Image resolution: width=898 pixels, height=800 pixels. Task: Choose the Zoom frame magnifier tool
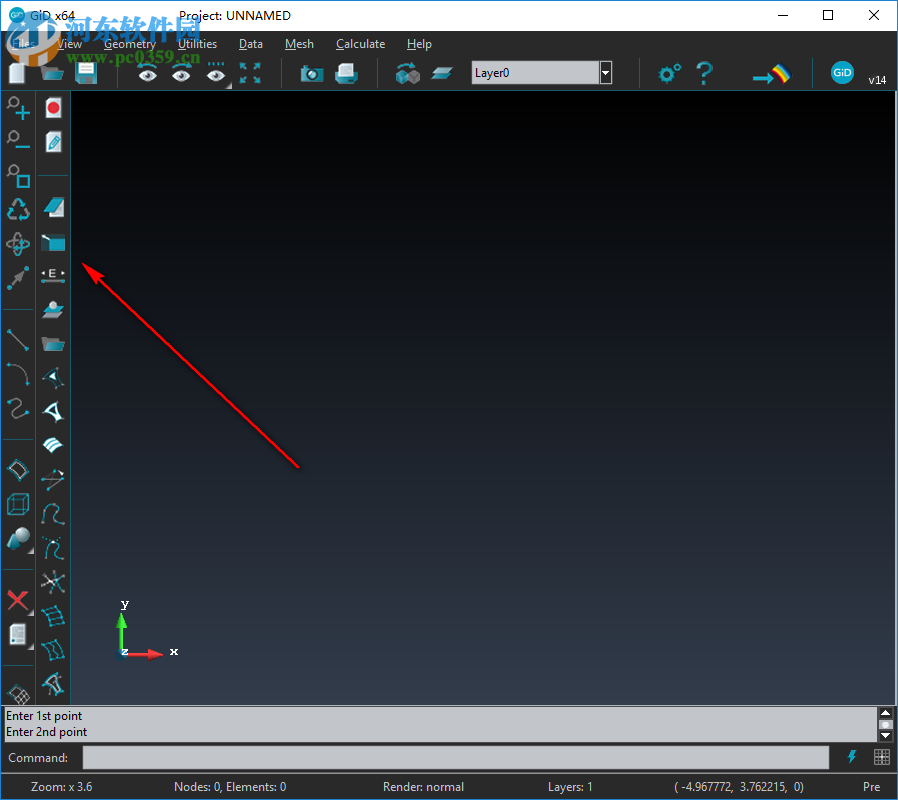(18, 176)
